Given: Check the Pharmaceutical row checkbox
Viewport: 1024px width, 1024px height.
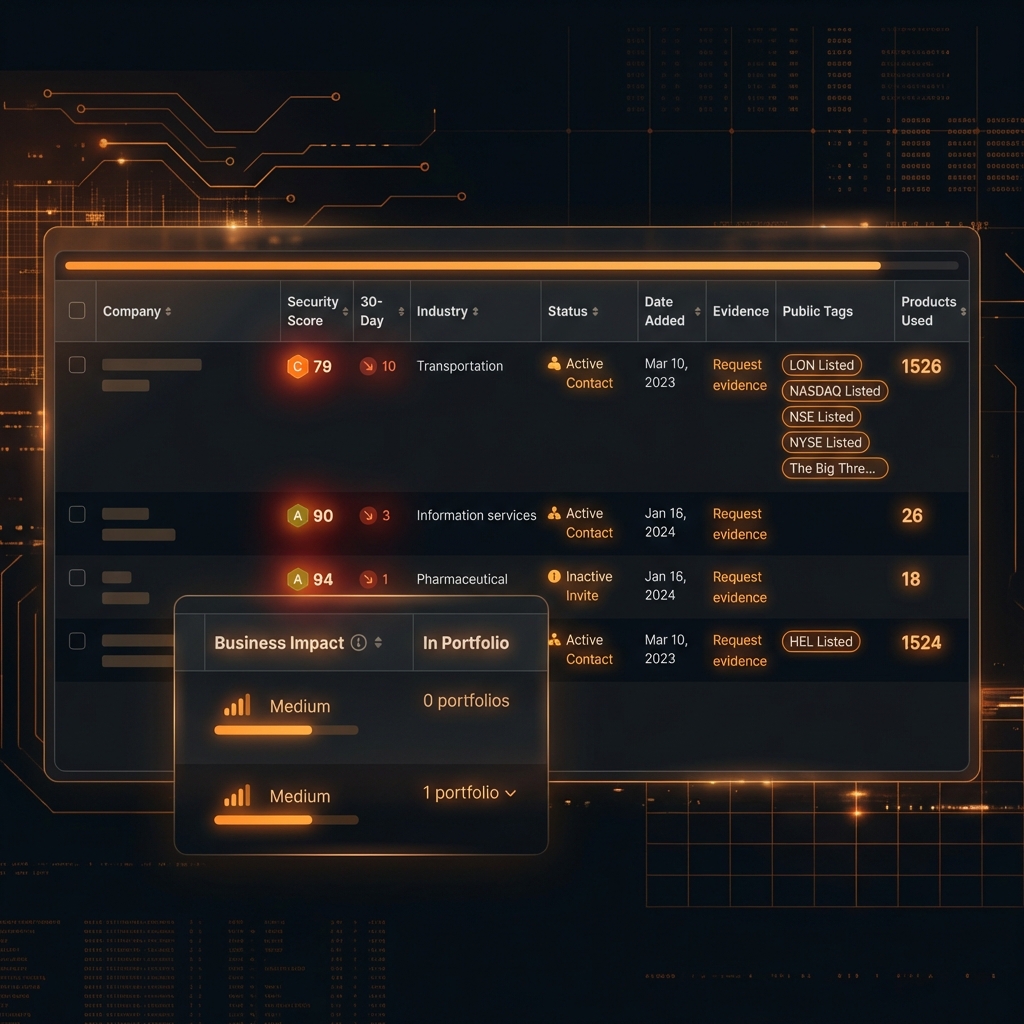Looking at the screenshot, I should click(x=76, y=579).
